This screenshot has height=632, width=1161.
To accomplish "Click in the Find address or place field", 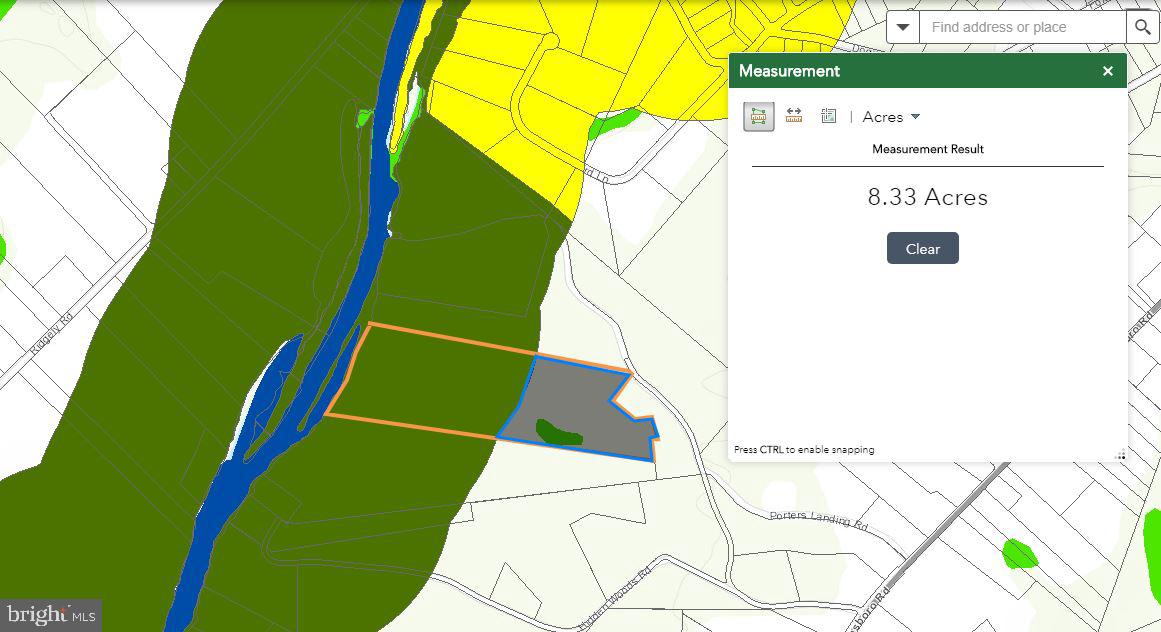I will pyautogui.click(x=1023, y=27).
